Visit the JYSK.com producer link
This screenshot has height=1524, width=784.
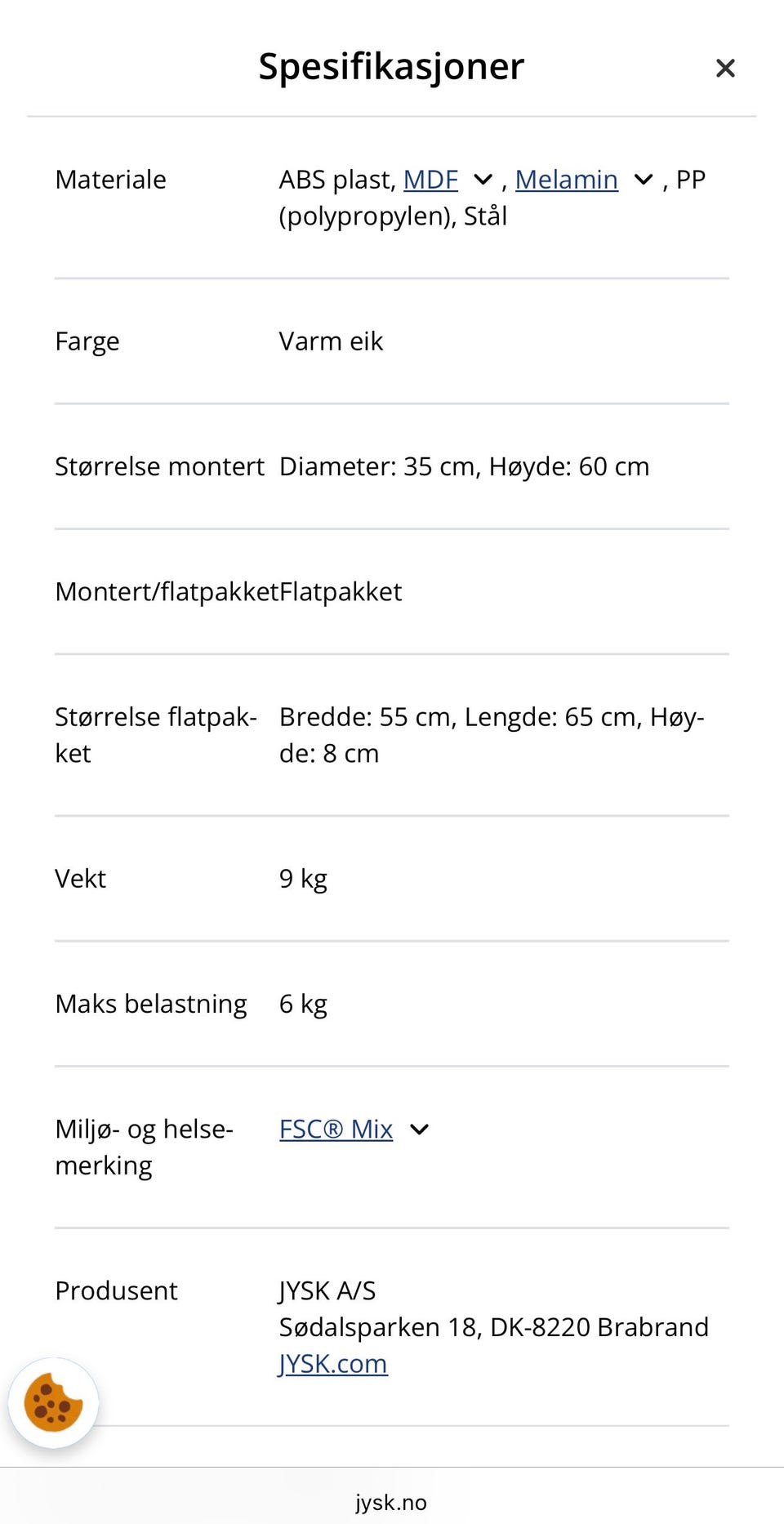pyautogui.click(x=332, y=1364)
